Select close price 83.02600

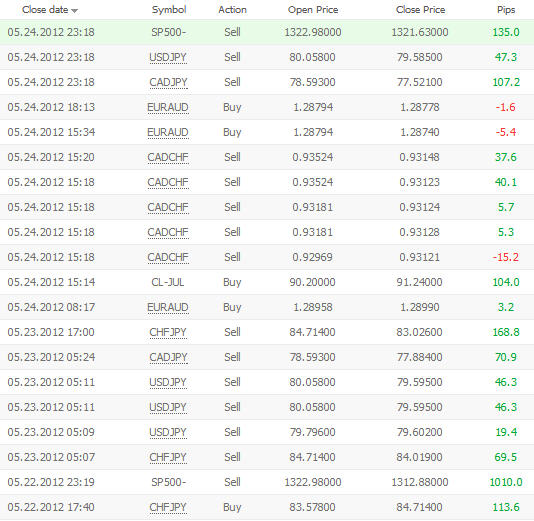(x=420, y=332)
